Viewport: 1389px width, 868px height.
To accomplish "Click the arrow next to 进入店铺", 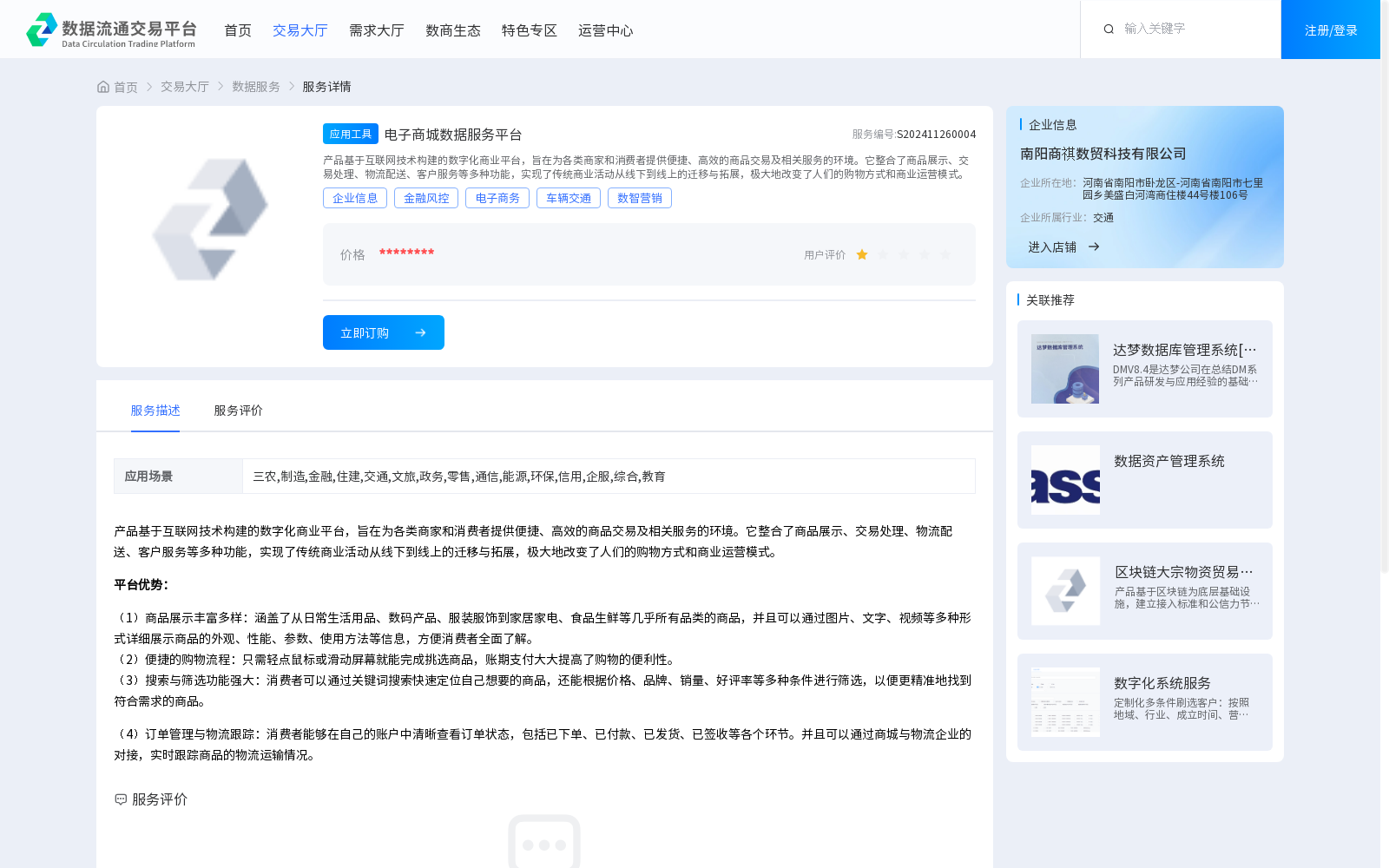I will [x=1094, y=247].
